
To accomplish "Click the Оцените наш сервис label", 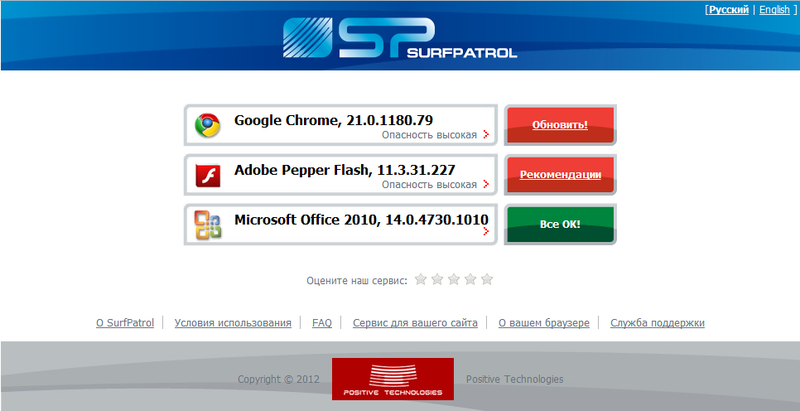I will click(x=357, y=280).
